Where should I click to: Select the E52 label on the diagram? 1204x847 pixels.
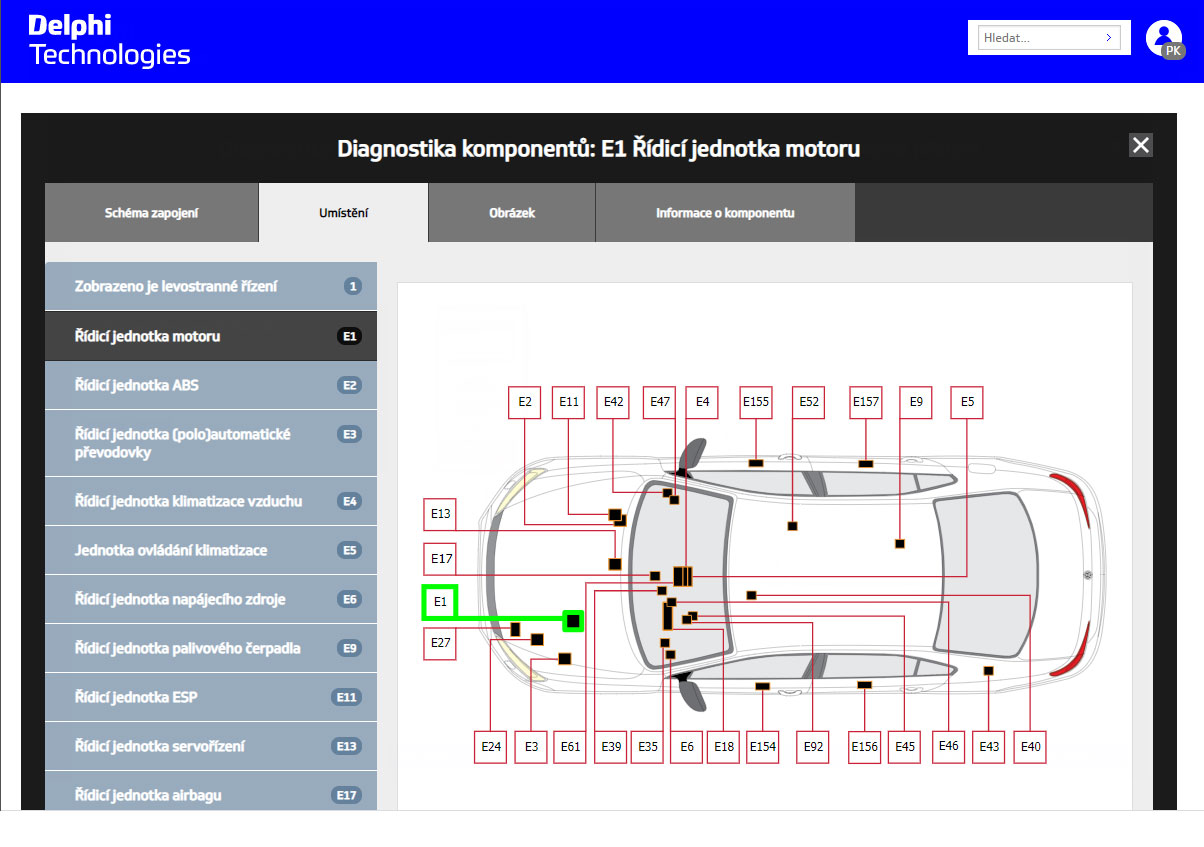coord(808,402)
